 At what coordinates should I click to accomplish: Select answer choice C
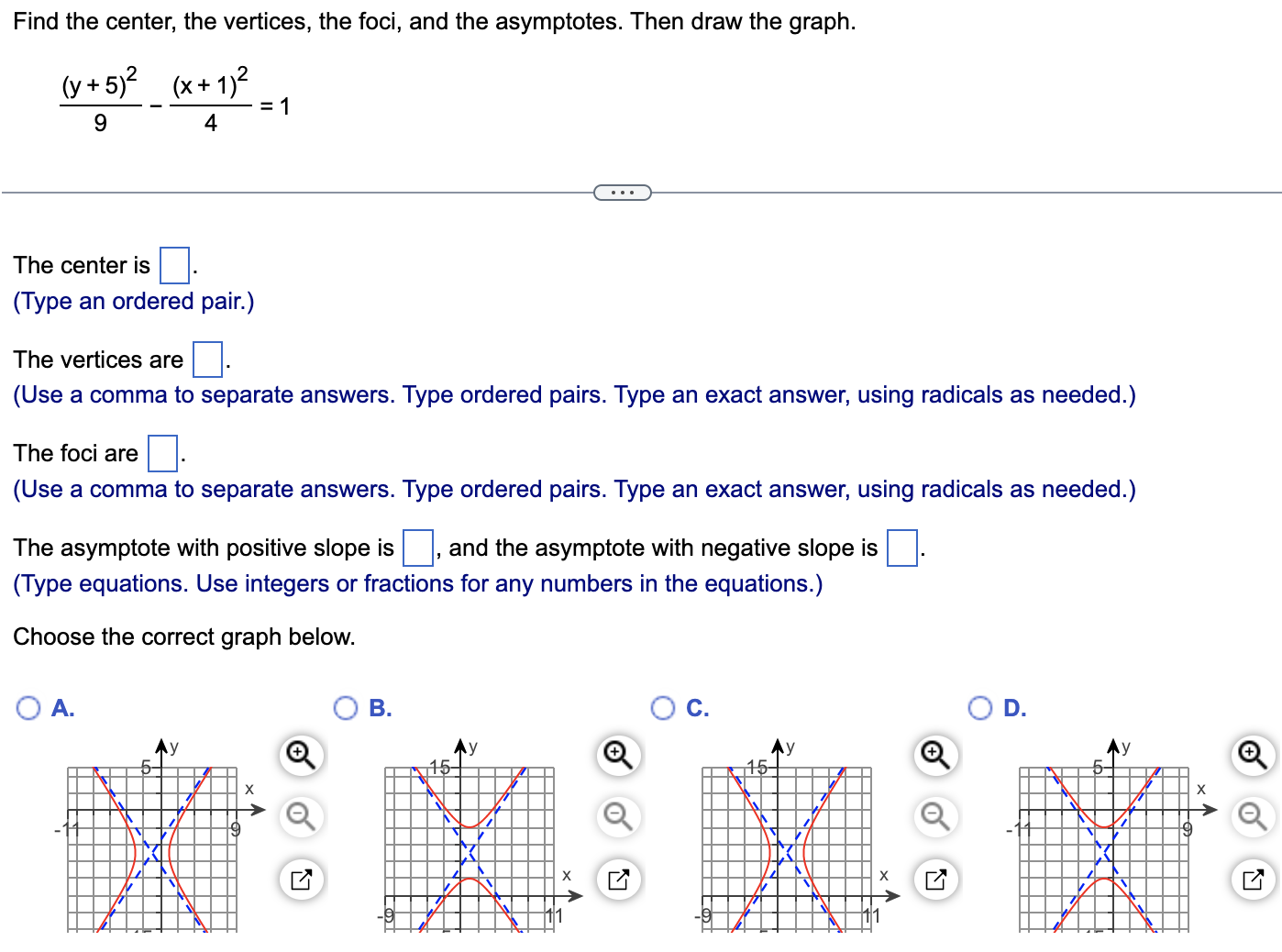(663, 707)
